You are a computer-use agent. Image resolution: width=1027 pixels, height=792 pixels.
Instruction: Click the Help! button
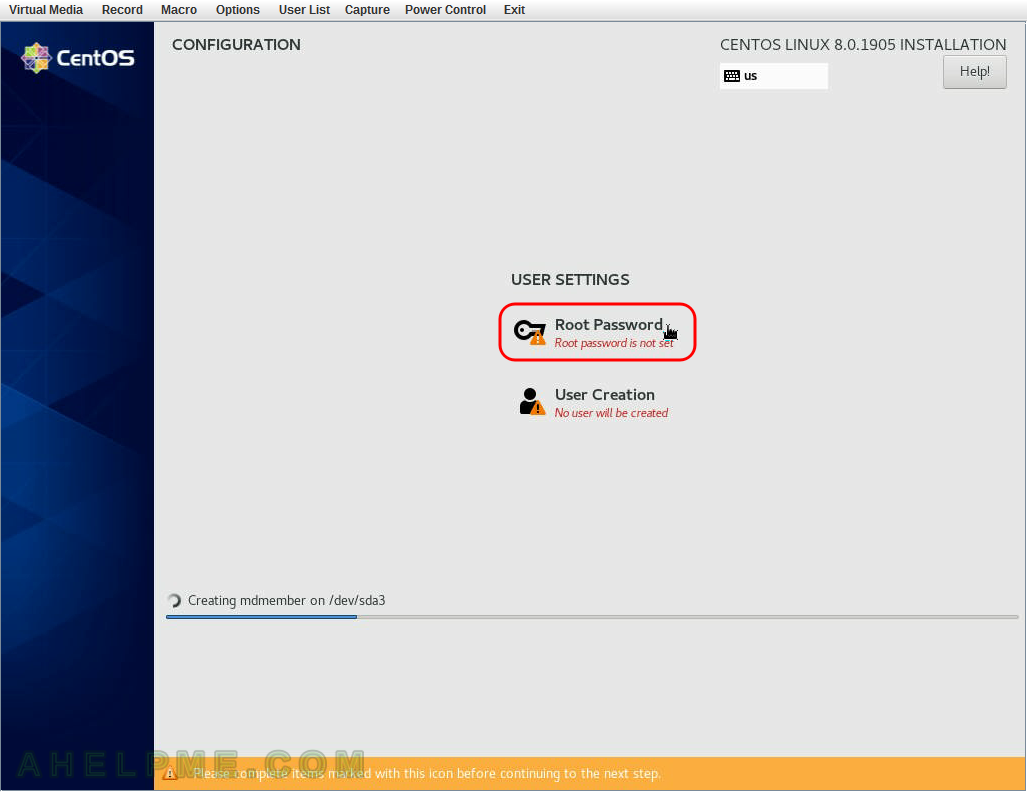974,71
